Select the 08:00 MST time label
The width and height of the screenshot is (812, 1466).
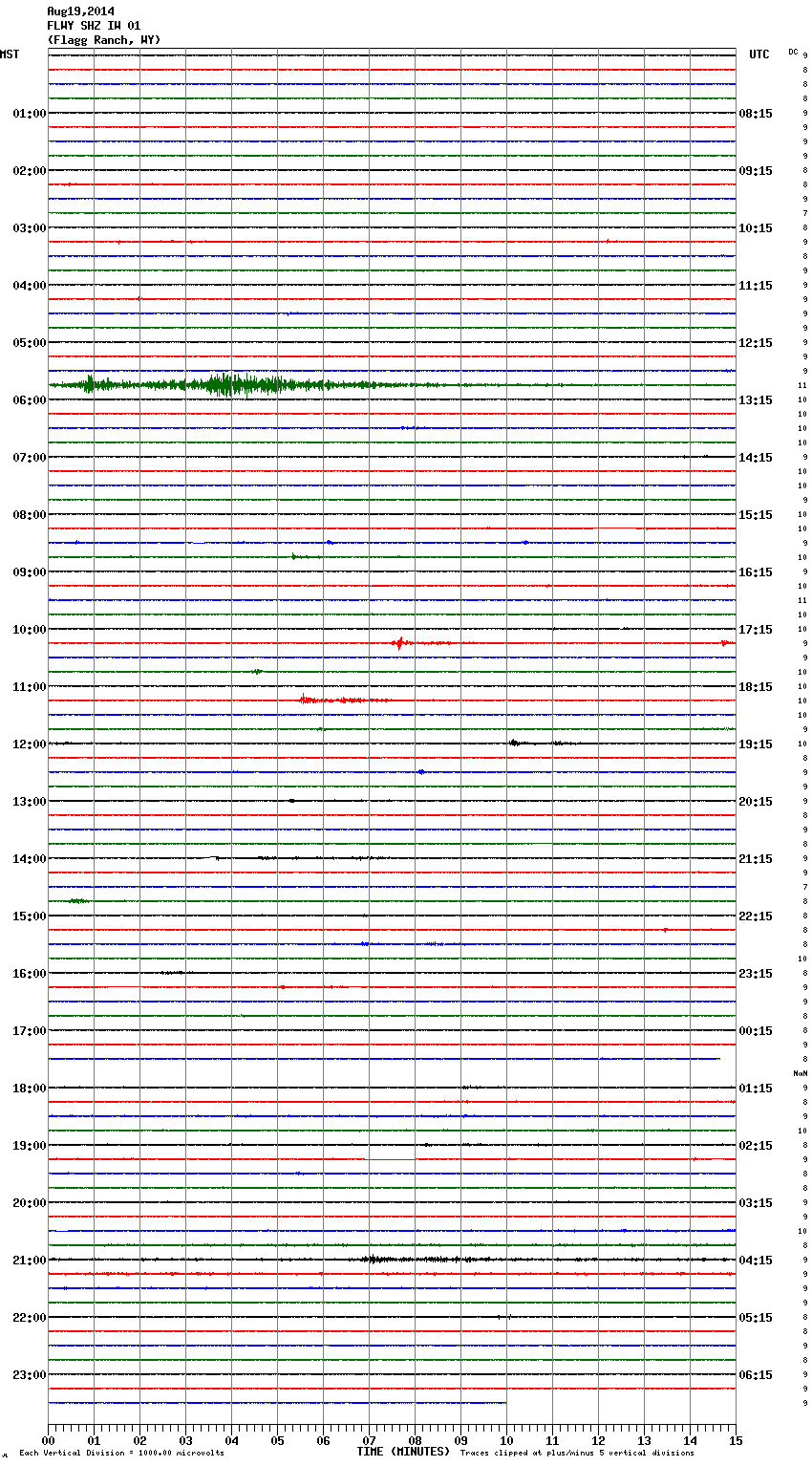click(x=29, y=515)
